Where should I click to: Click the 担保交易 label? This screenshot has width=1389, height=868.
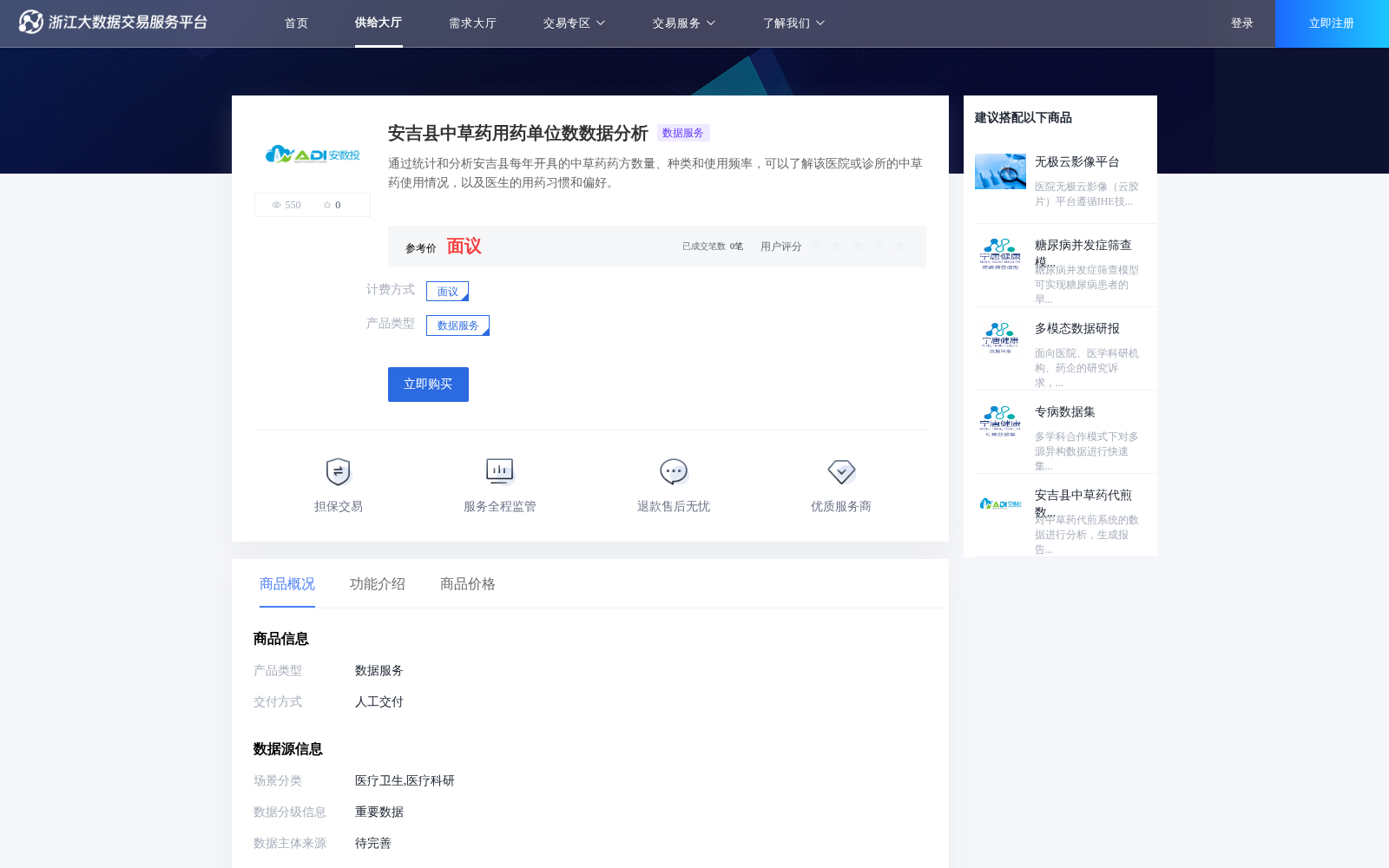click(339, 507)
